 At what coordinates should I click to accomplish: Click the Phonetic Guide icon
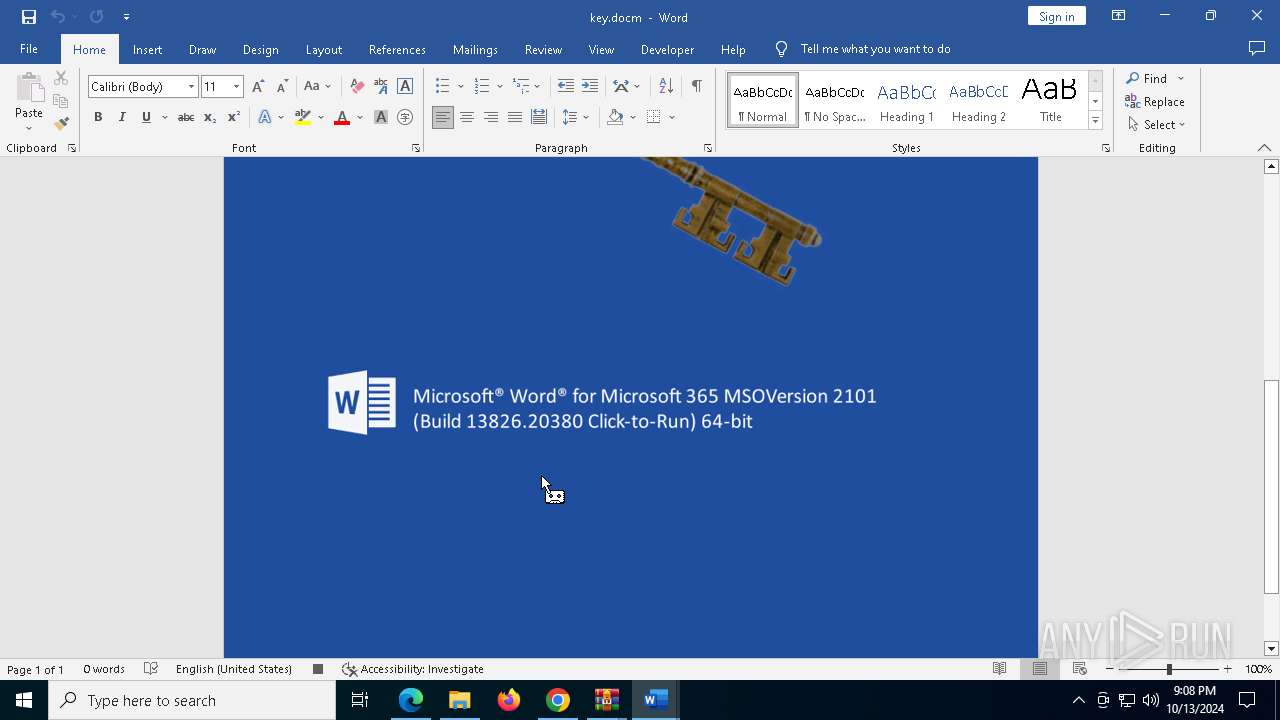pyautogui.click(x=381, y=87)
